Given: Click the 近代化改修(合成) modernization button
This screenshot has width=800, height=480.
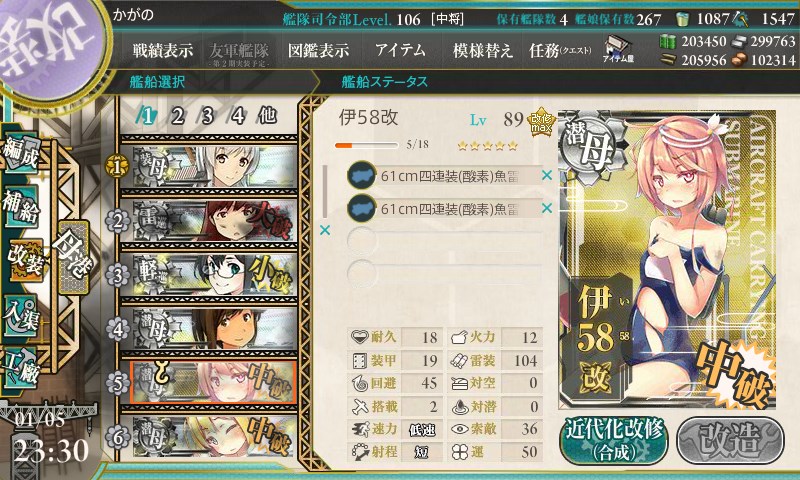Looking at the screenshot, I should click(614, 441).
